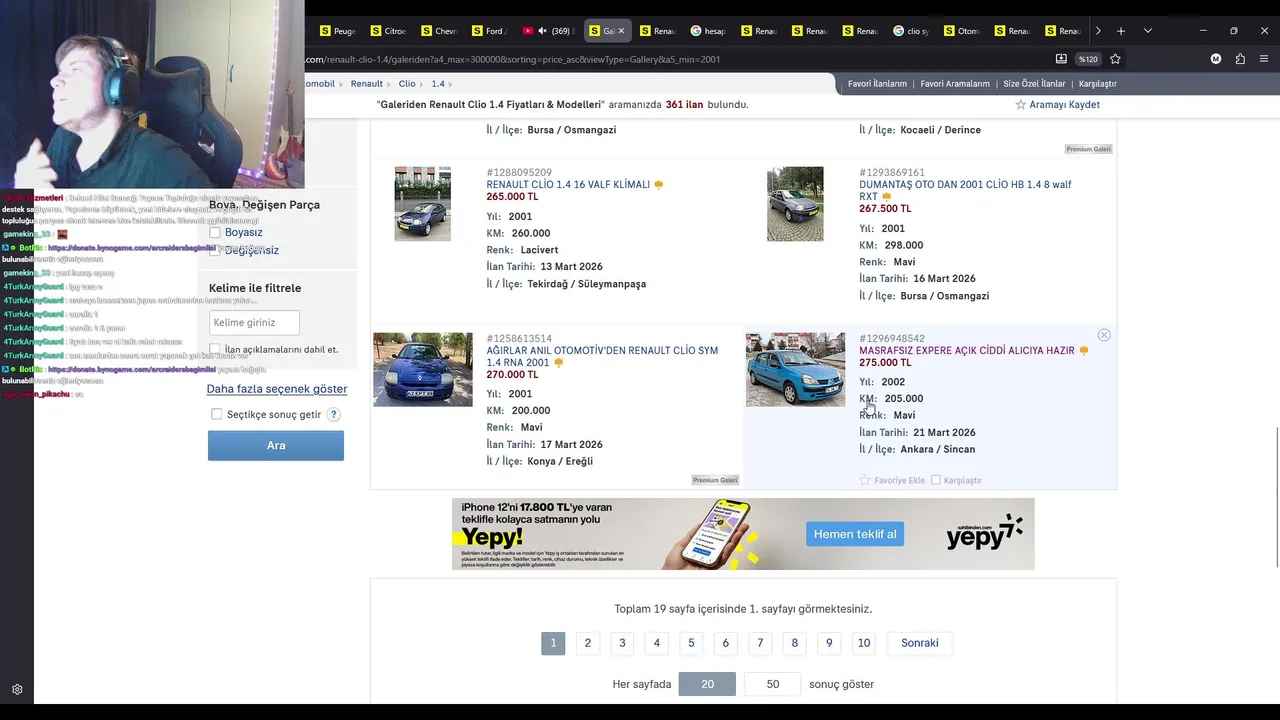This screenshot has width=1280, height=720.
Task: Enable İlan açıklamalarını dahil et checkbox
Action: pos(215,349)
